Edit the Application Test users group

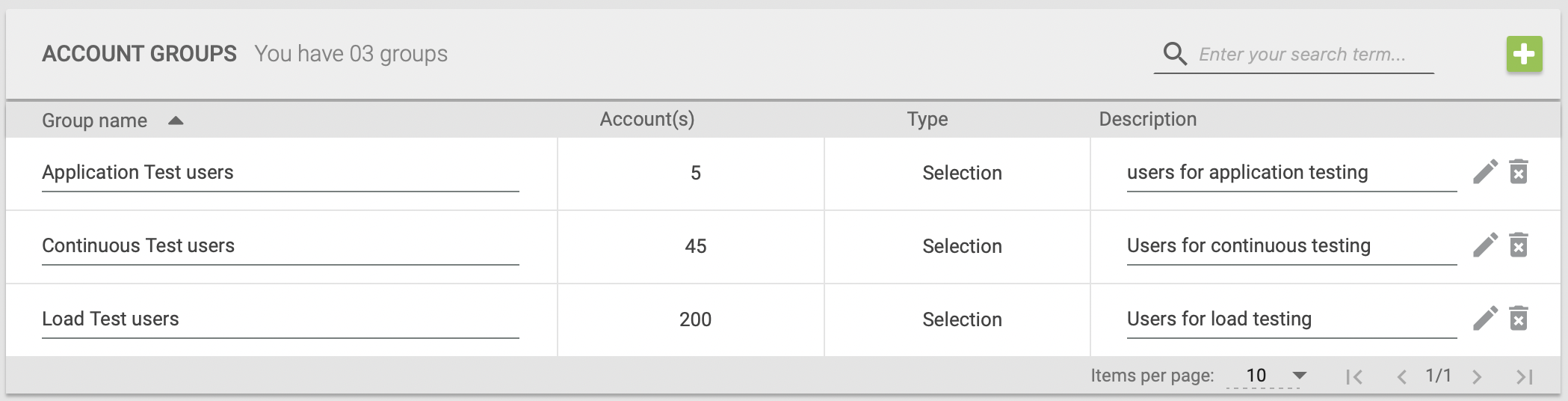coord(1485,172)
